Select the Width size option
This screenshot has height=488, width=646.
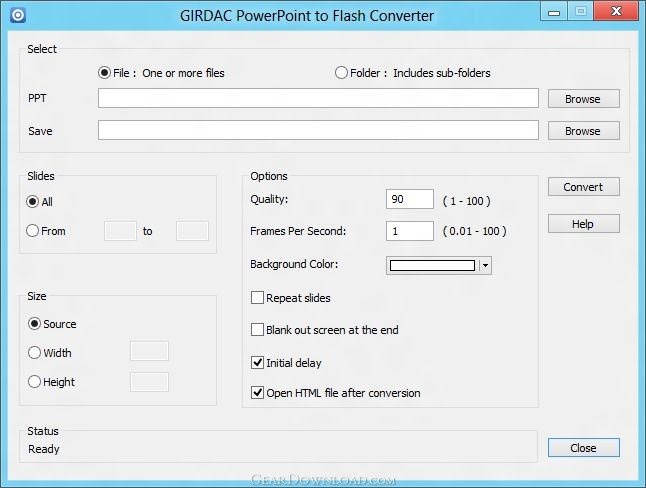tap(34, 352)
